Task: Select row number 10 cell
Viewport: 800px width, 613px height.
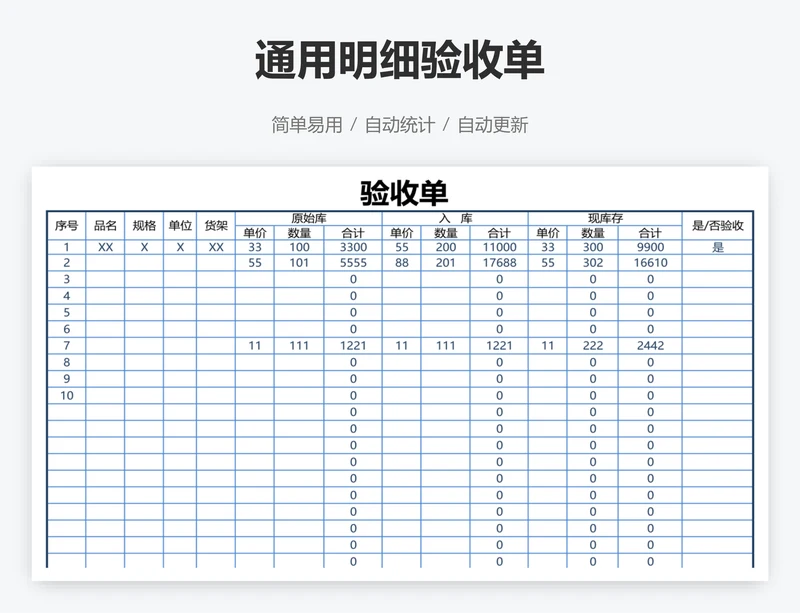Action: pos(66,396)
